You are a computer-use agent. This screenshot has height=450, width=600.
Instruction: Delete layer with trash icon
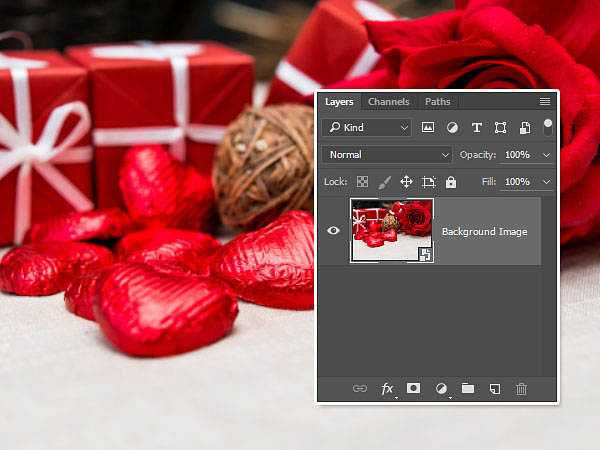pos(521,389)
